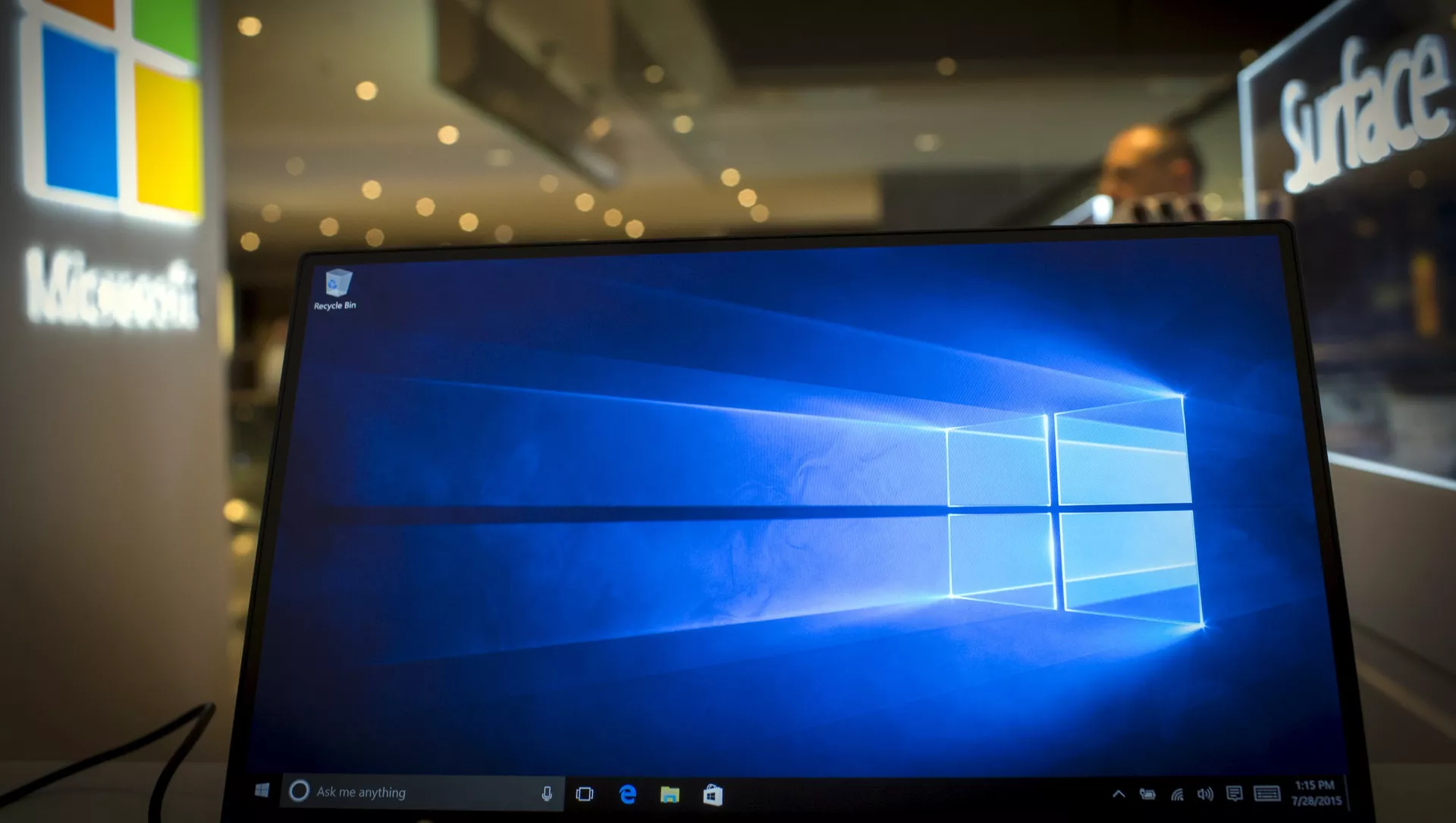Open the Wi-Fi network tray icon
Screen dimensions: 1456x823
(1177, 794)
